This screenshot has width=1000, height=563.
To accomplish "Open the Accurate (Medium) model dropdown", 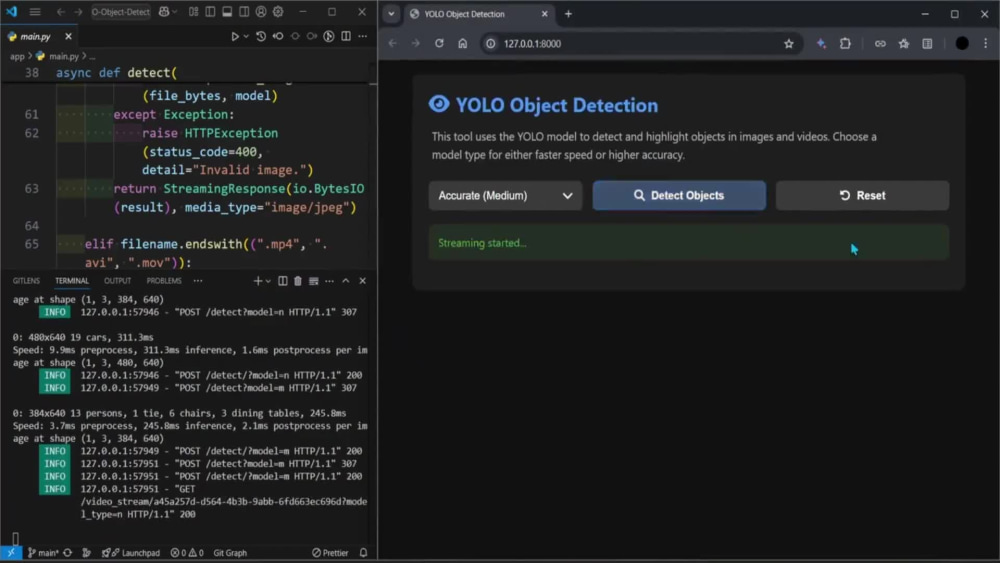I will coord(505,195).
